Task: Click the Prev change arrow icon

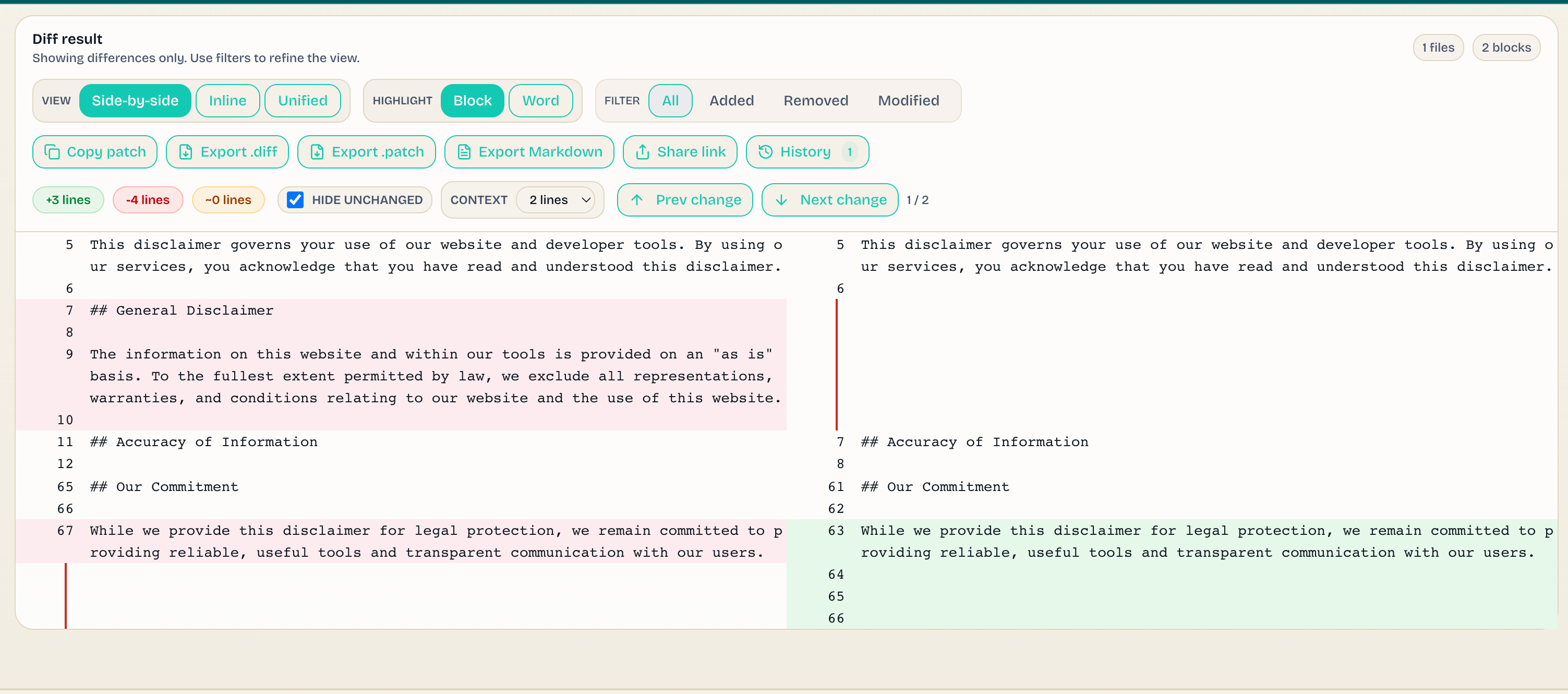Action: tap(637, 200)
